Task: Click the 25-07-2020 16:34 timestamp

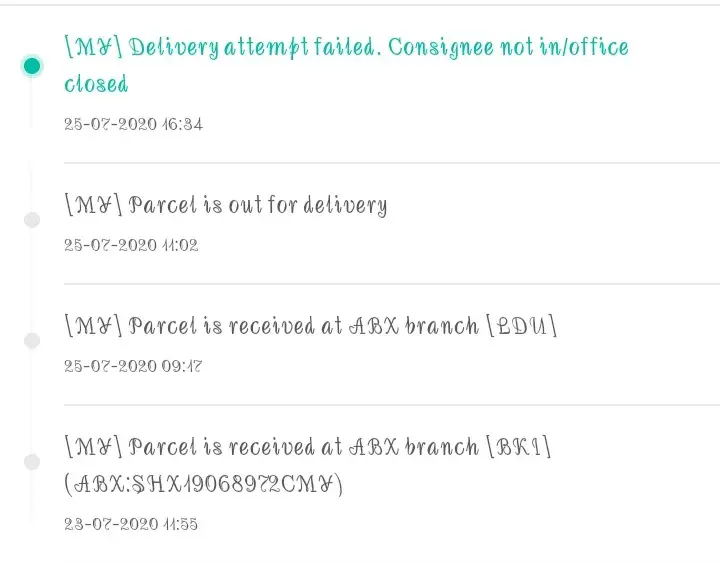Action: click(133, 125)
